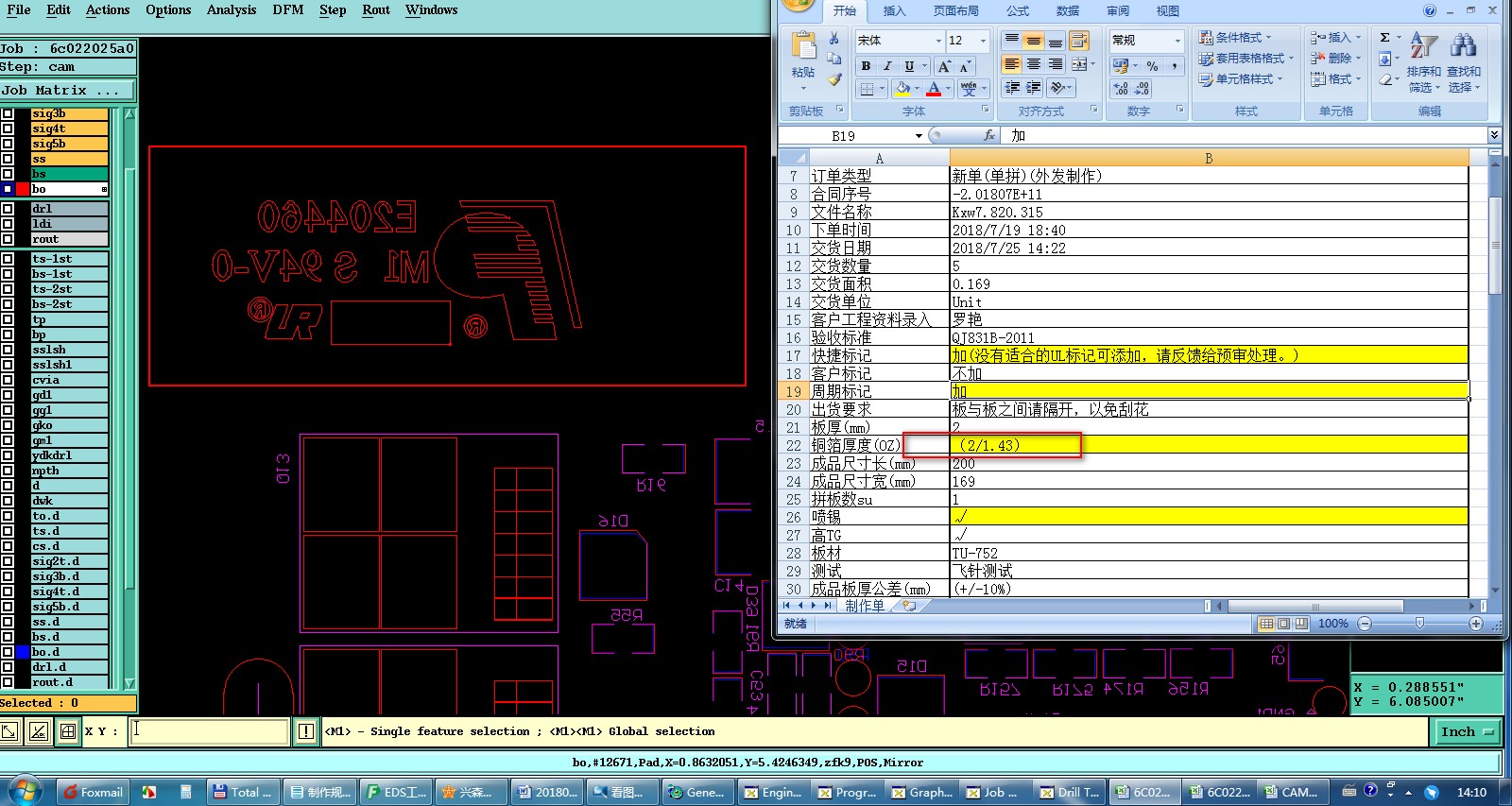
Task: Open the Inch units dropdown in Genesis
Action: [1468, 731]
